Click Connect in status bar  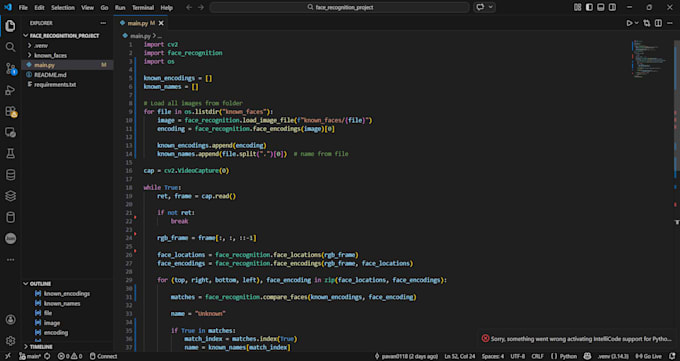point(103,356)
